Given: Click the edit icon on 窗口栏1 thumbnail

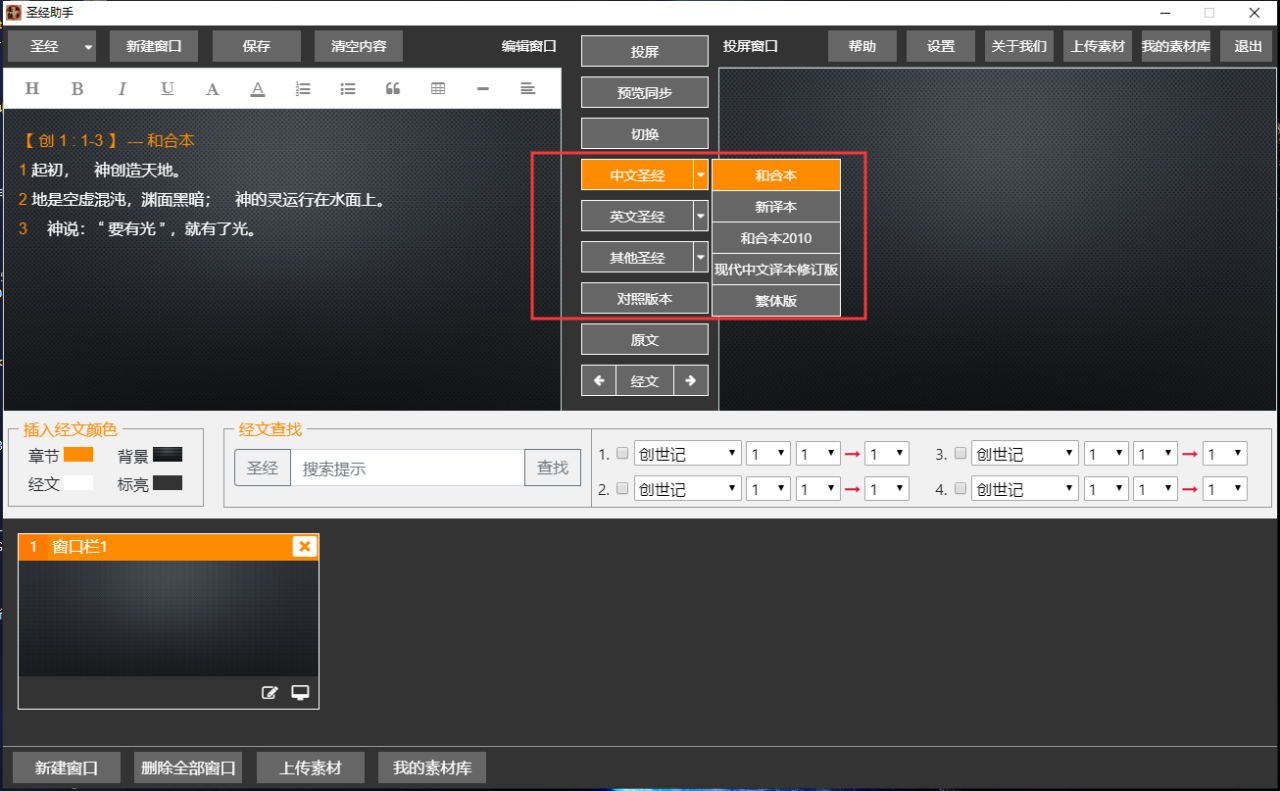Looking at the screenshot, I should click(x=269, y=692).
